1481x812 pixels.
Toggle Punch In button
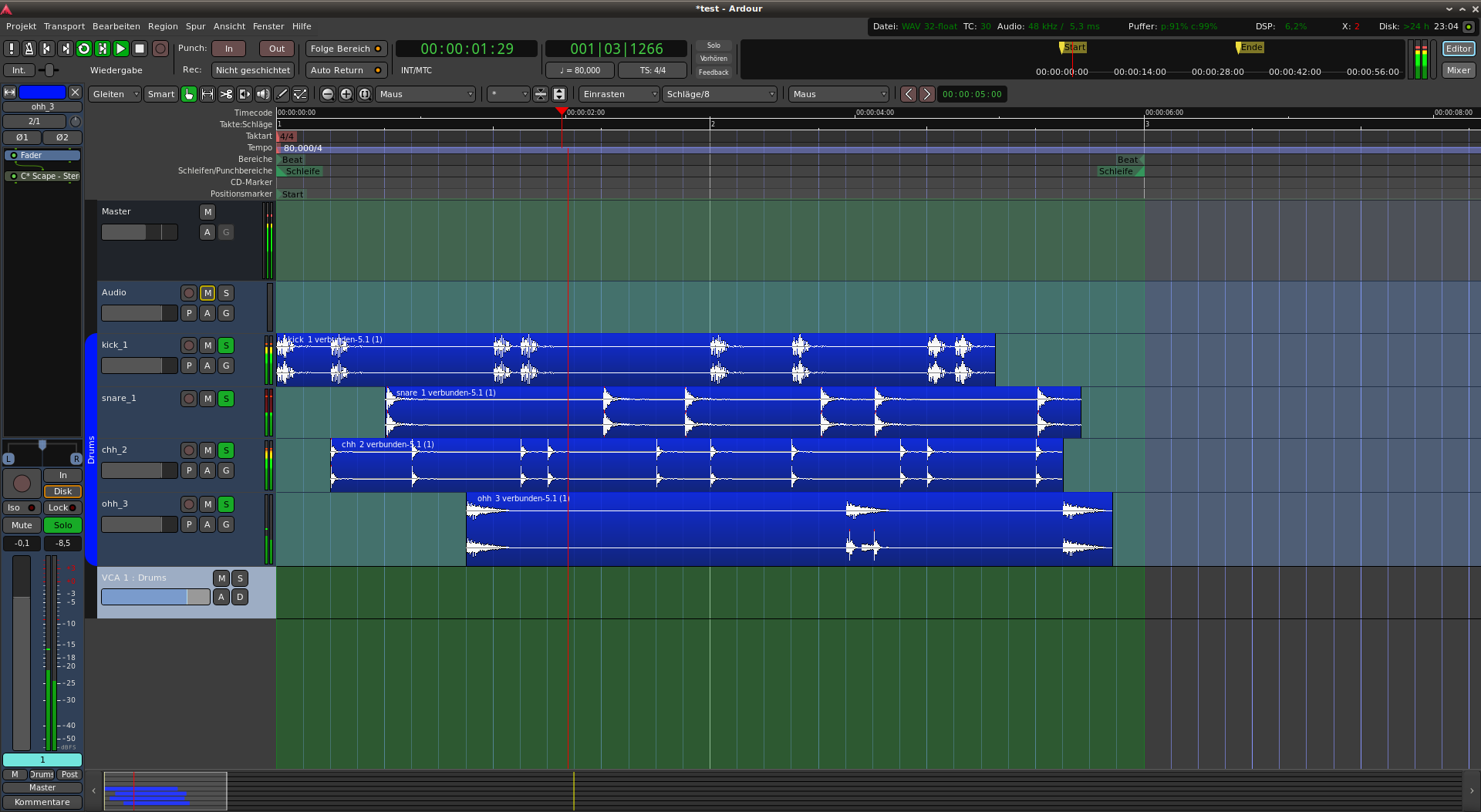point(229,49)
